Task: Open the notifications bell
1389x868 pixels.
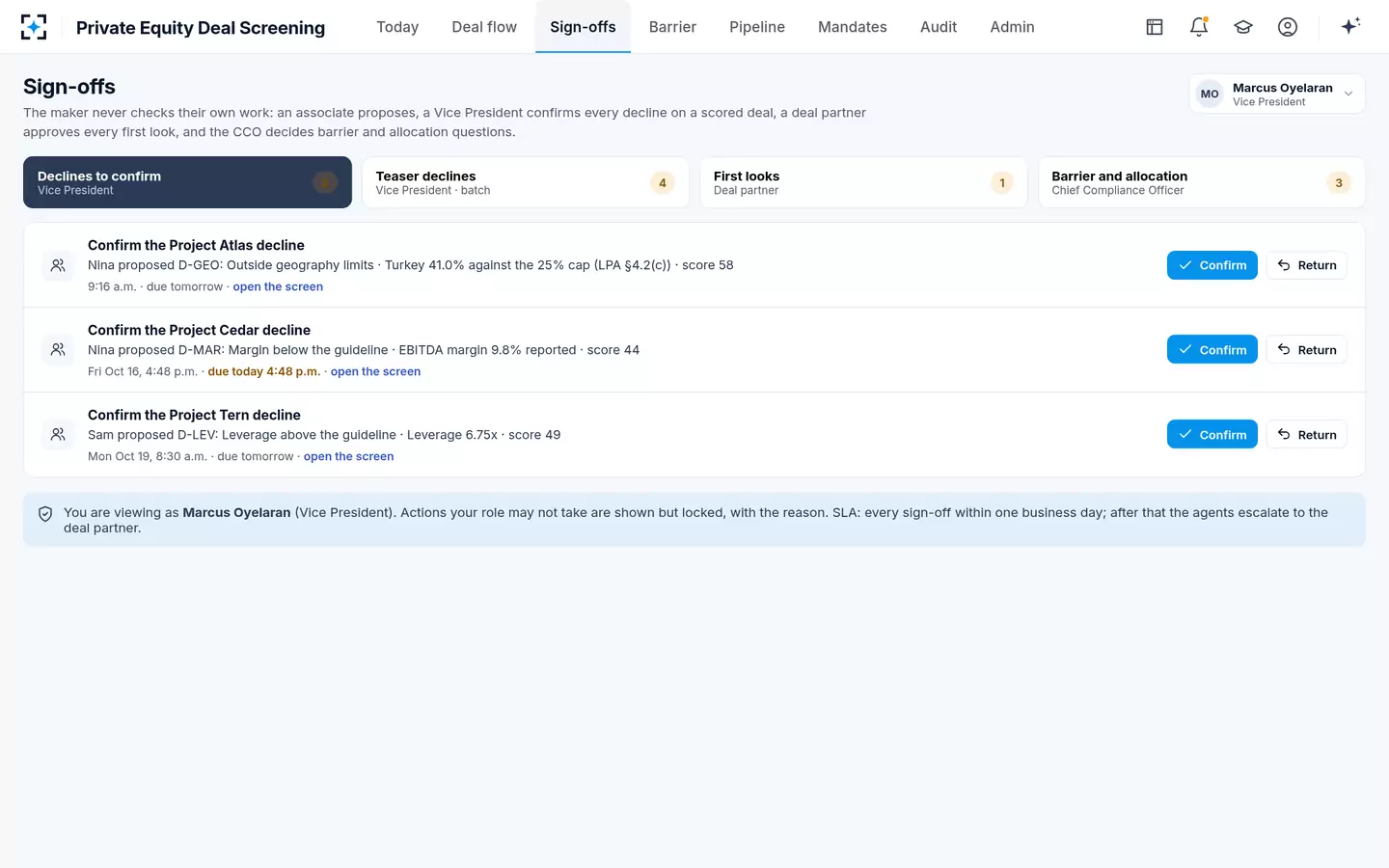Action: (1199, 27)
